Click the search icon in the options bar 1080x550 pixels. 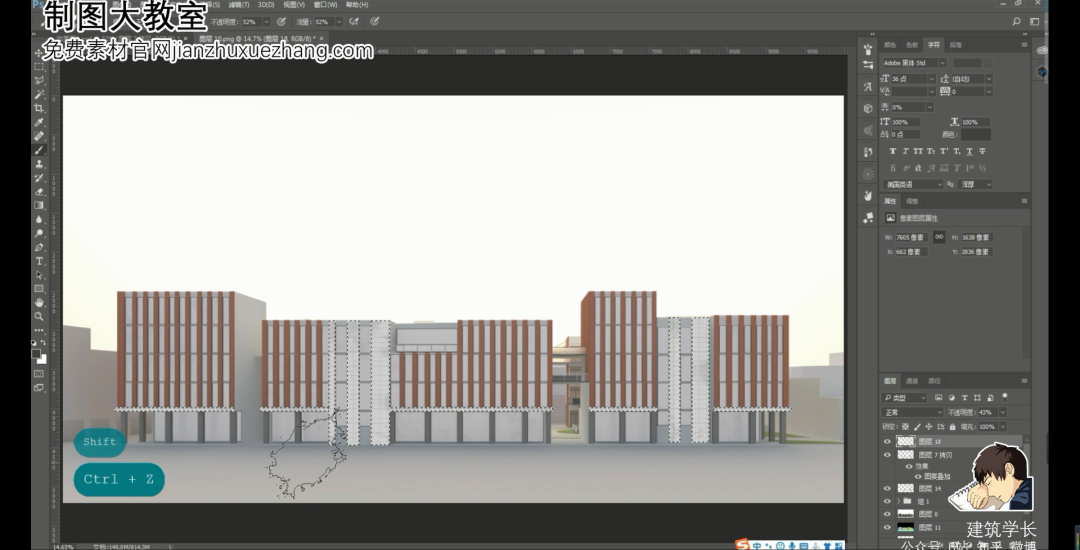(x=1016, y=21)
